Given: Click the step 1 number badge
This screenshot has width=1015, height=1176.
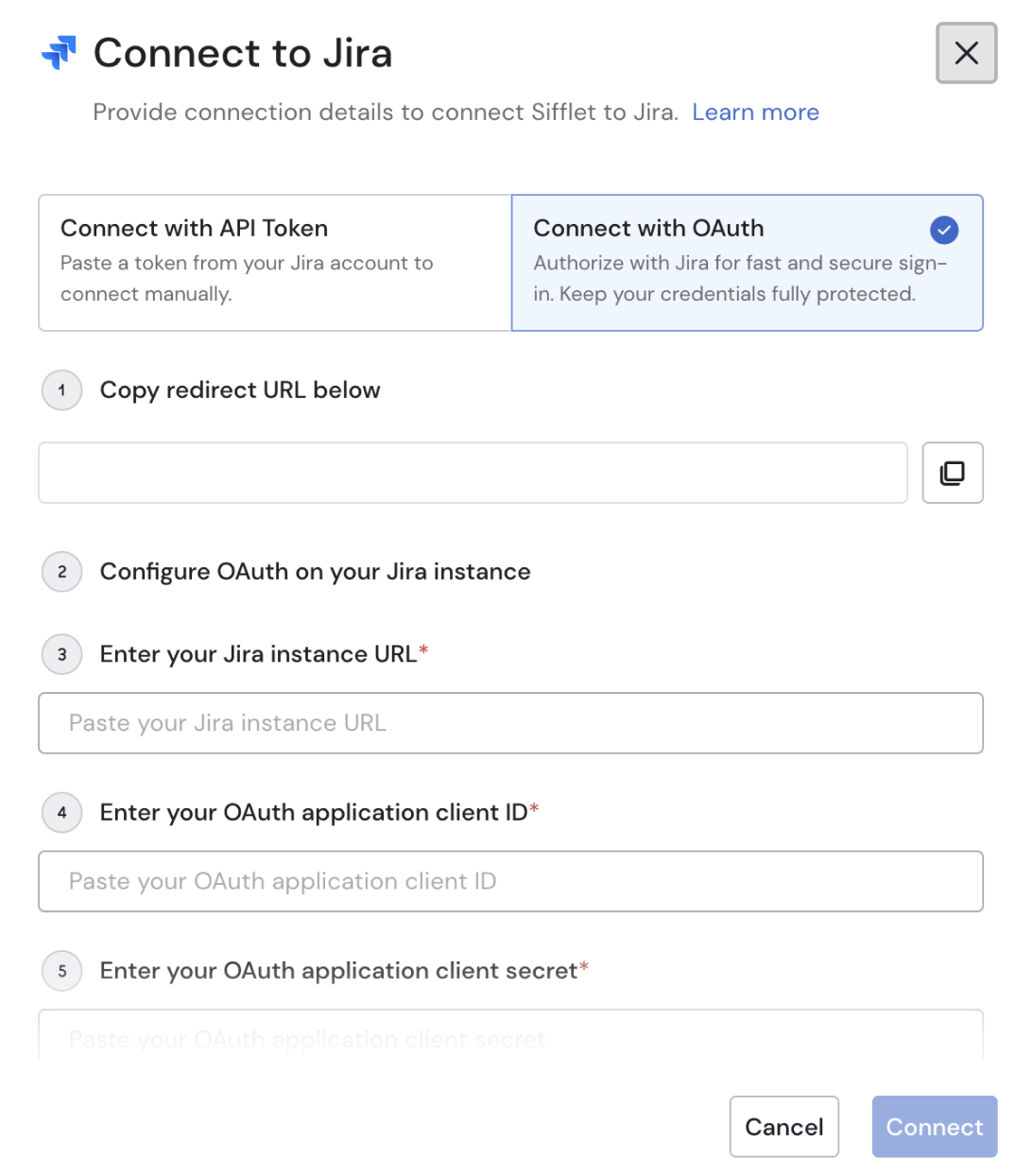Looking at the screenshot, I should pyautogui.click(x=62, y=390).
